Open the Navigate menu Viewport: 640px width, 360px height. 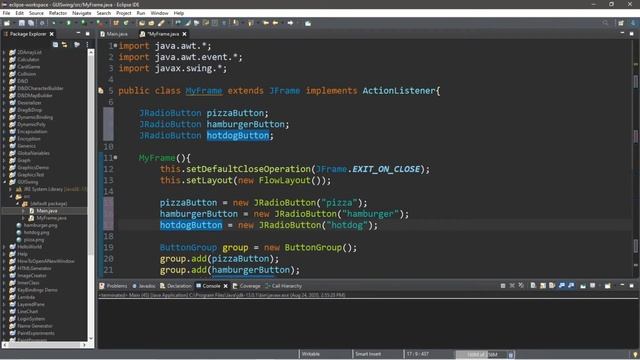[82, 13]
